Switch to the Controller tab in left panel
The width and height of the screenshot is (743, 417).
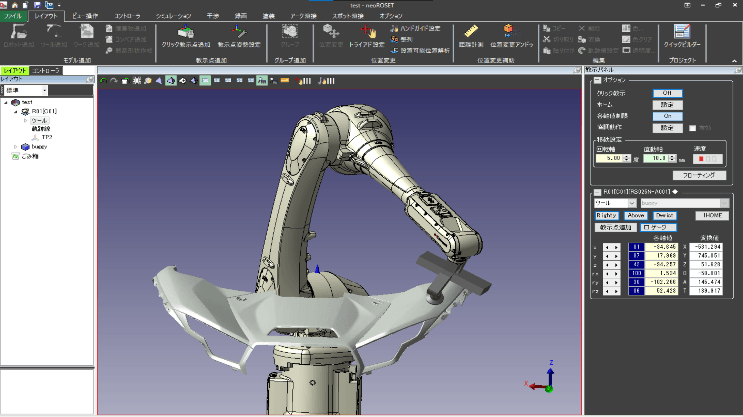point(47,71)
